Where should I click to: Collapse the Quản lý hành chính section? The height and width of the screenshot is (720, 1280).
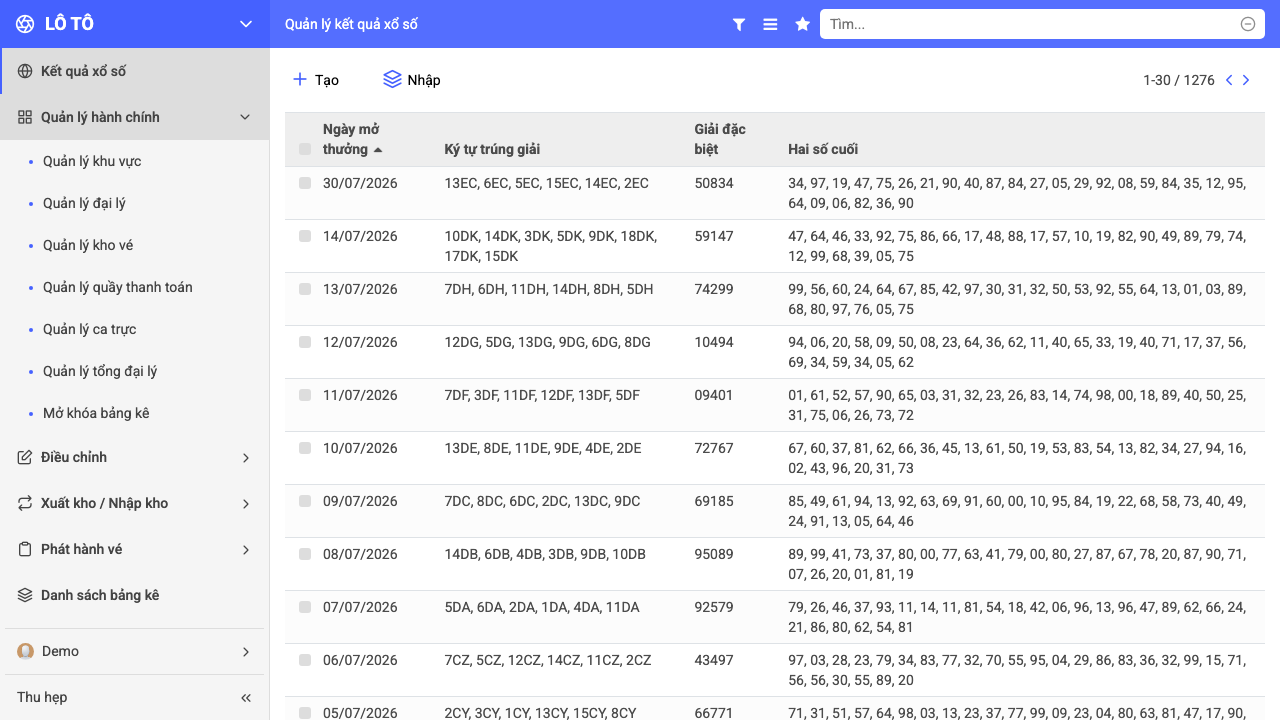245,117
